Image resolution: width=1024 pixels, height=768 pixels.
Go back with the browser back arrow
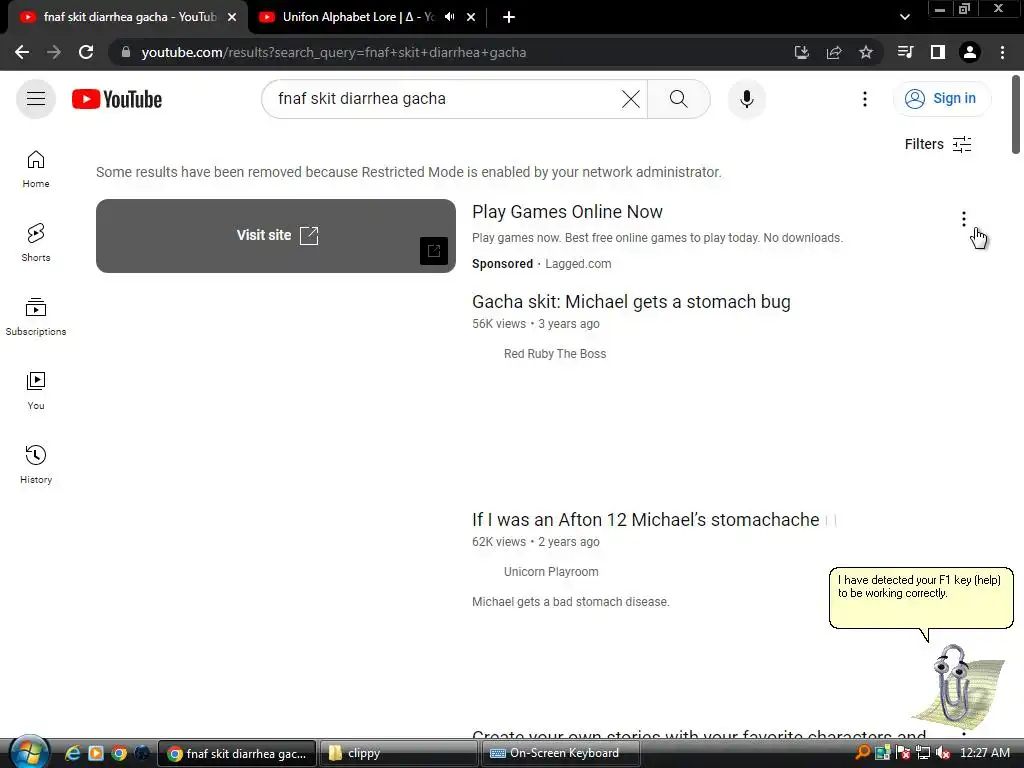(22, 52)
